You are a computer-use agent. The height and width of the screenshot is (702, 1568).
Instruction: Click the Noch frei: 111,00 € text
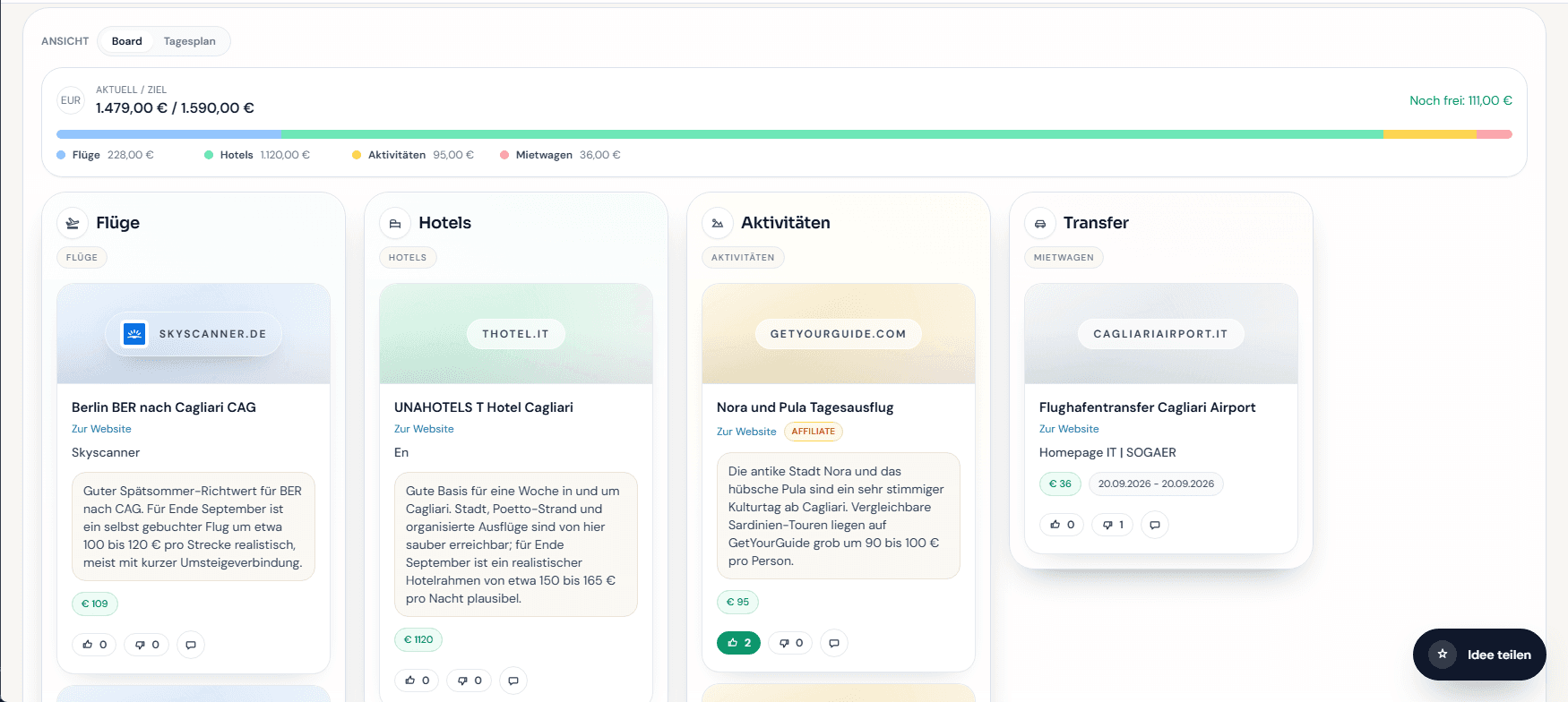[1460, 100]
